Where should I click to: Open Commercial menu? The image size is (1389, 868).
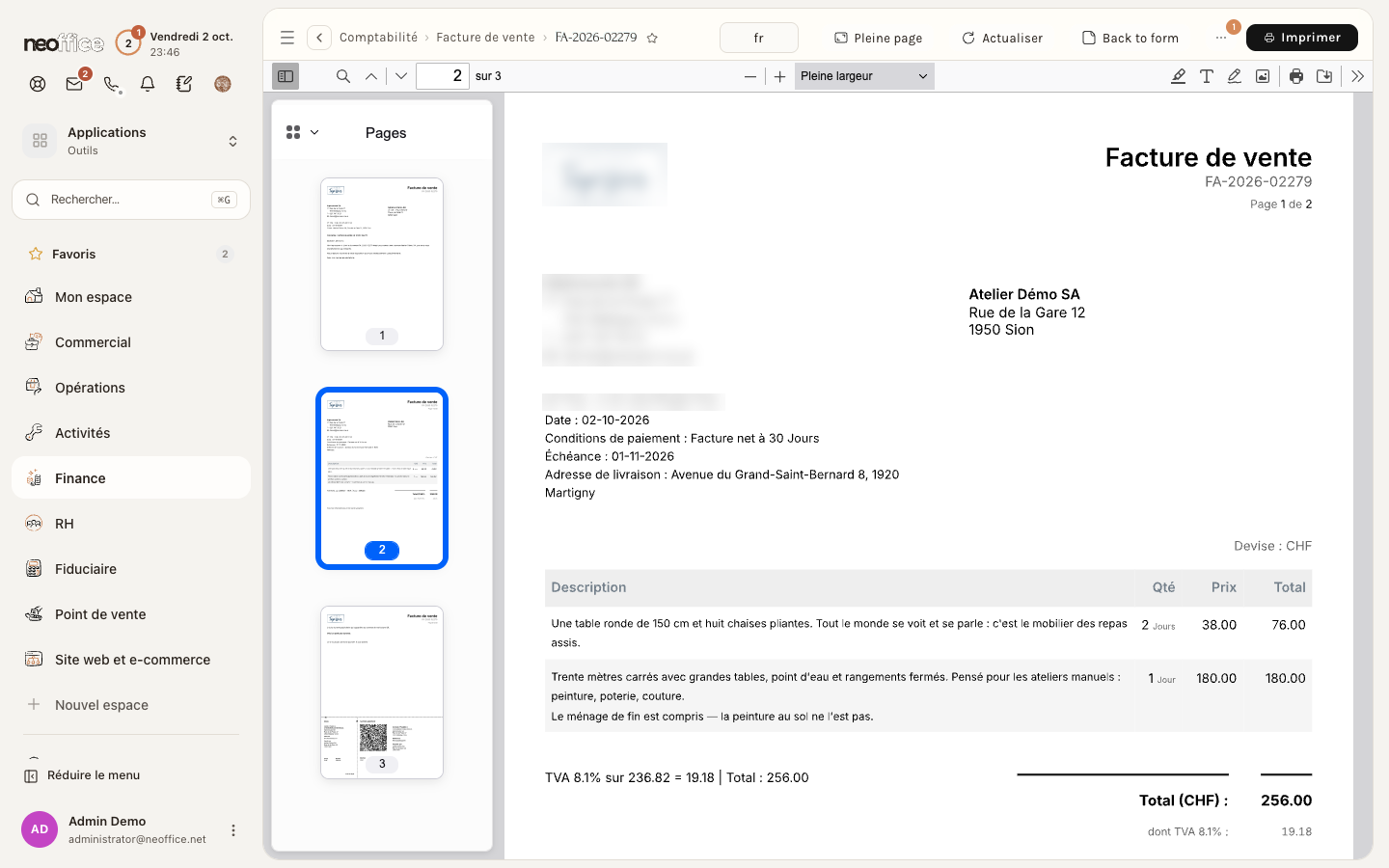point(131,342)
